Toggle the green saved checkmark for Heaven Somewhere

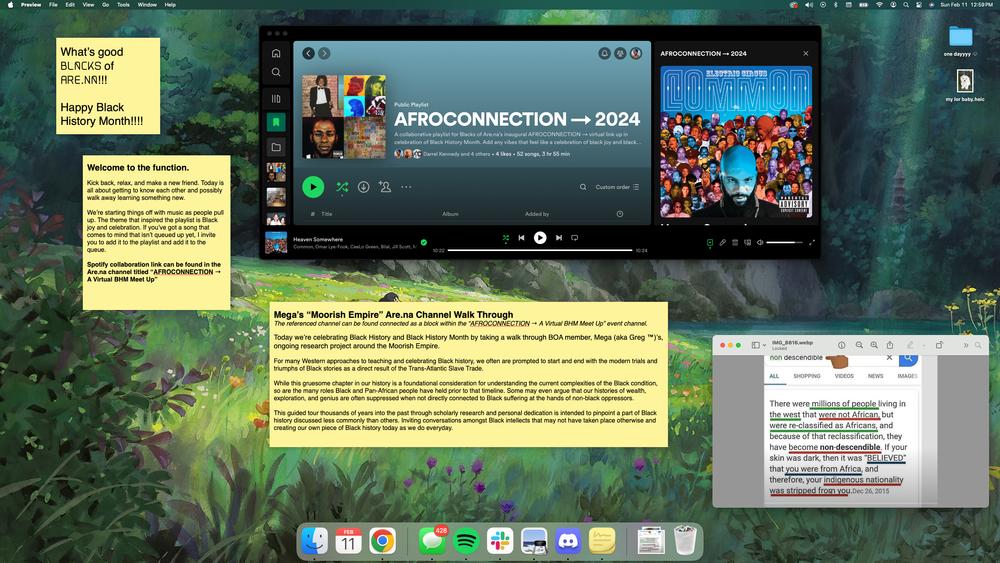click(x=424, y=242)
